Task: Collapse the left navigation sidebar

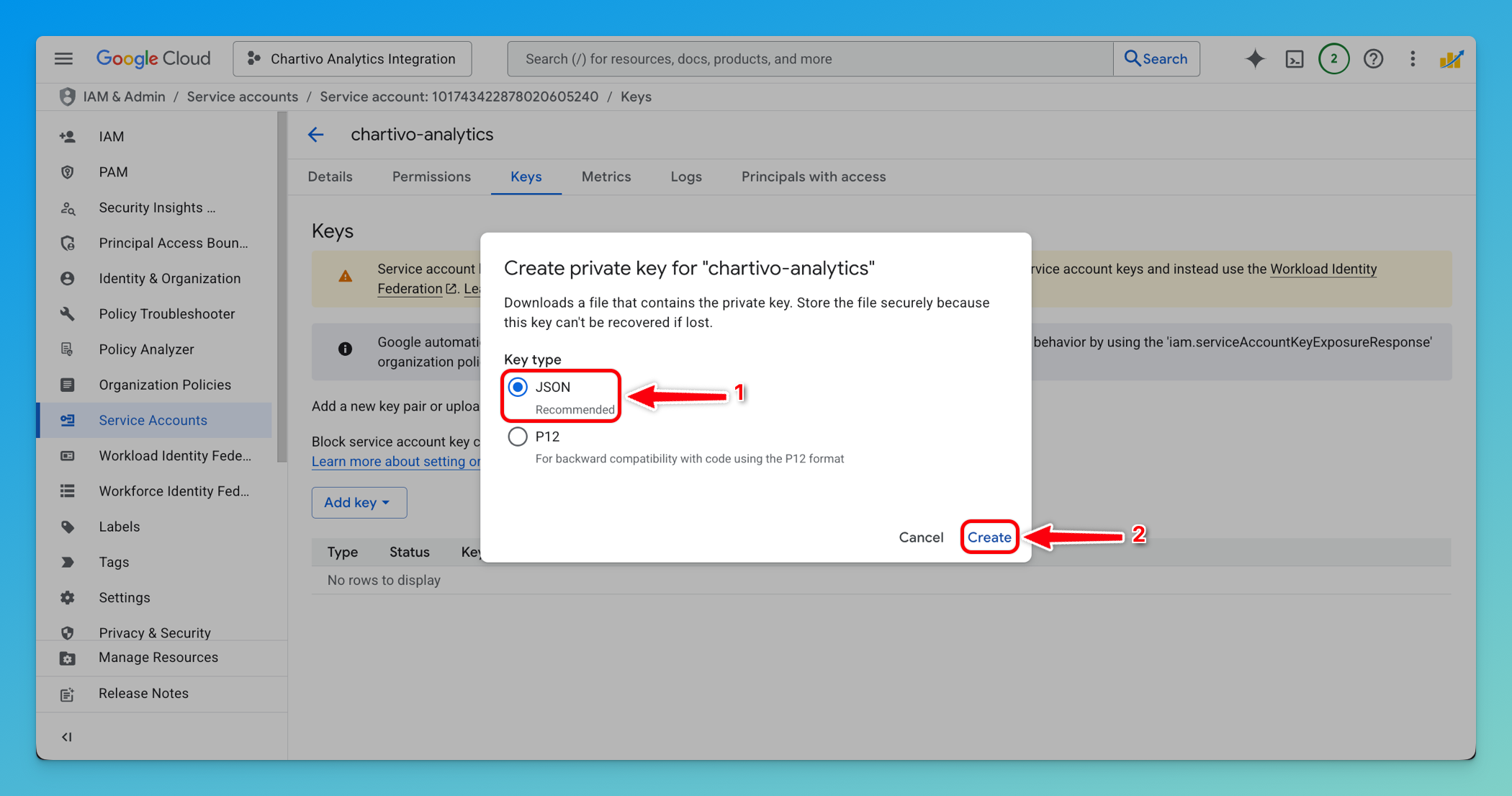Action: pyautogui.click(x=67, y=735)
